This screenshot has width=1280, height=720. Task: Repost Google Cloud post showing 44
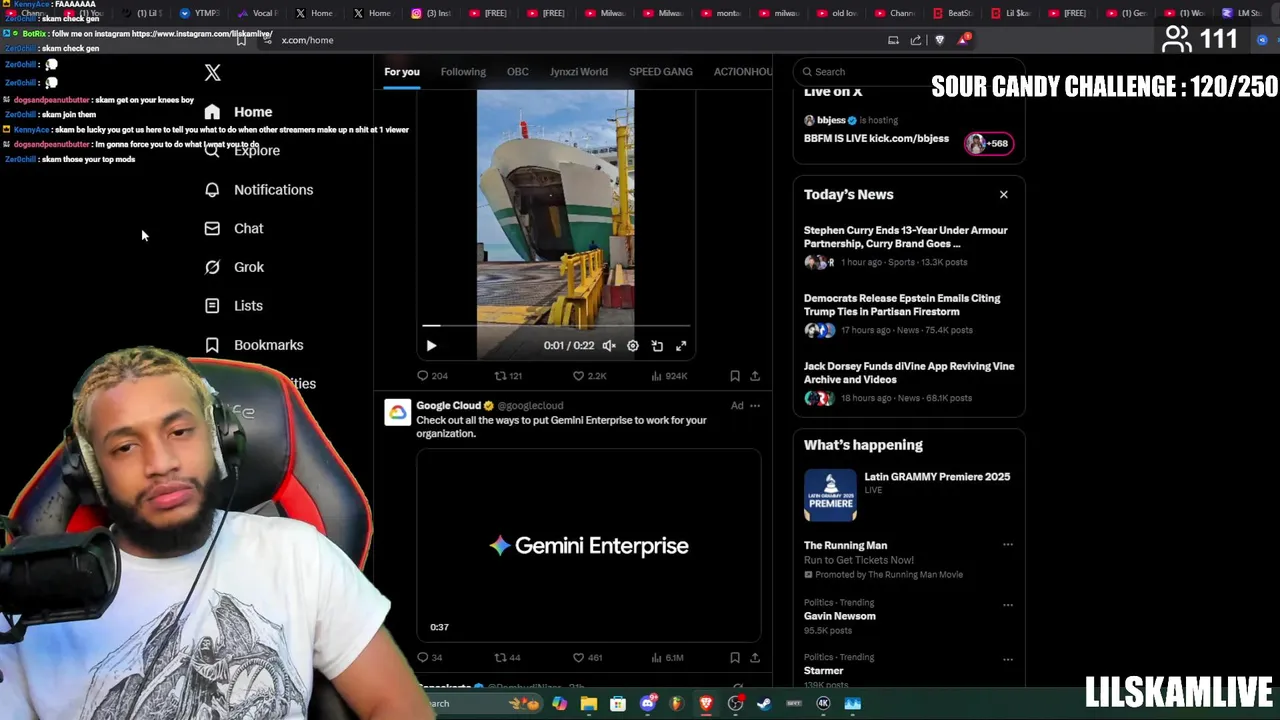pyautogui.click(x=508, y=658)
